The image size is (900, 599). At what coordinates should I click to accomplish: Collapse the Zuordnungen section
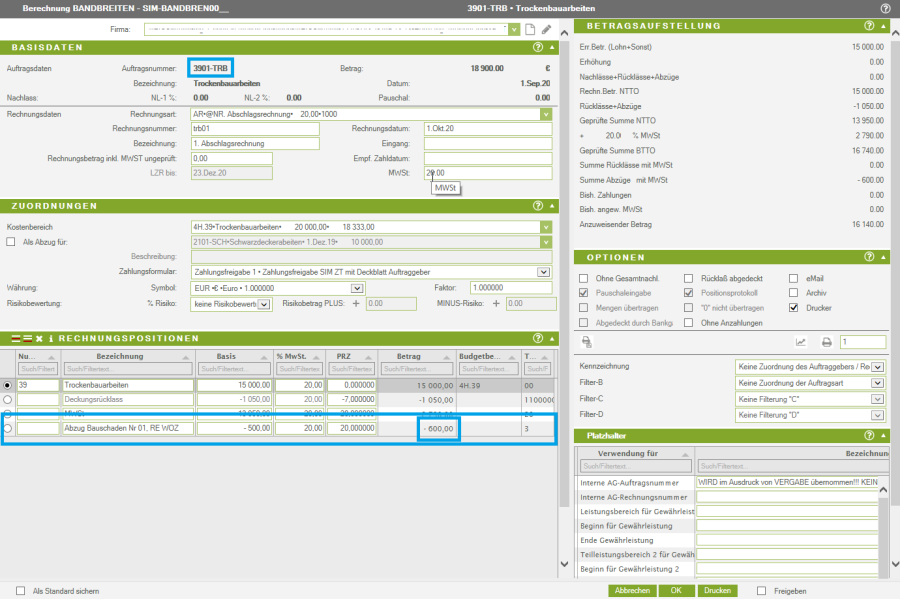550,206
